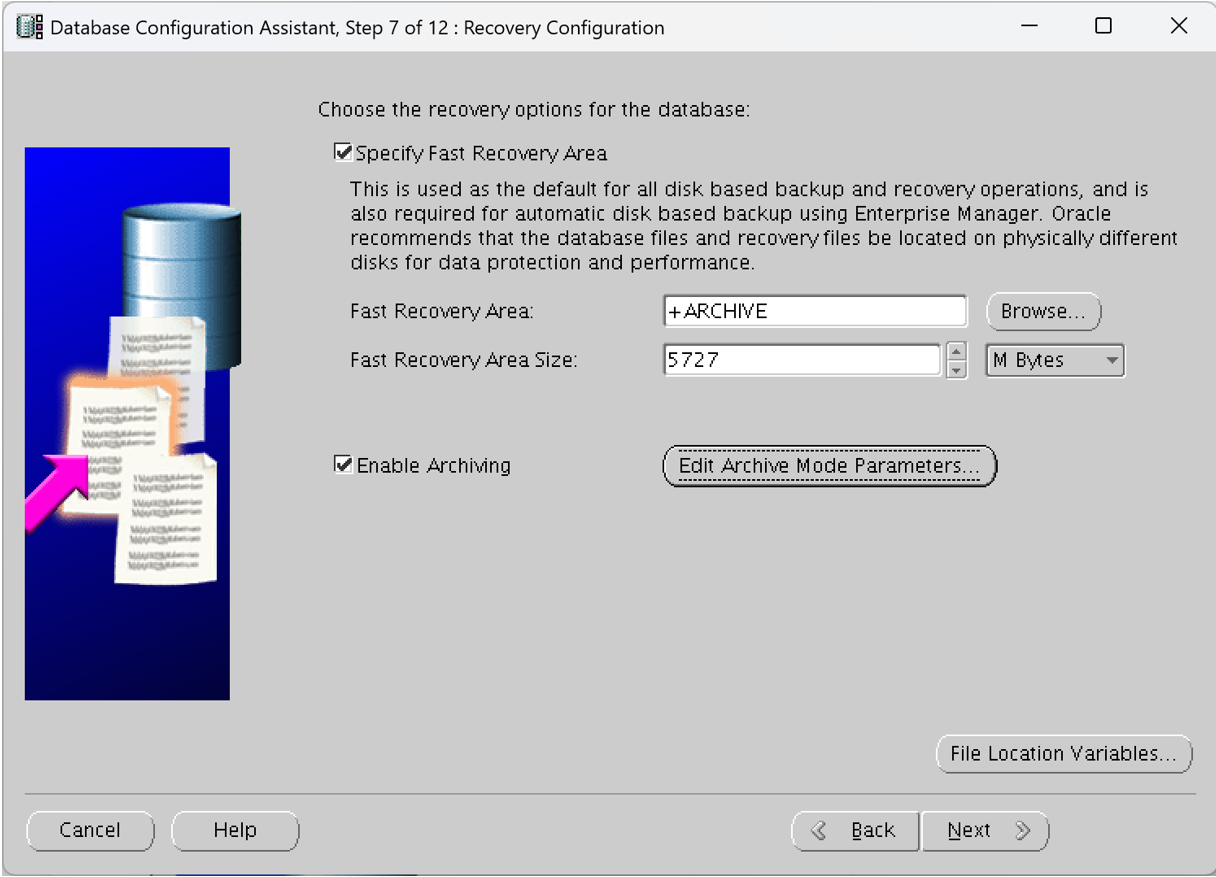Browse for the Fast Recovery Area location
The image size is (1216, 877).
coord(1043,311)
